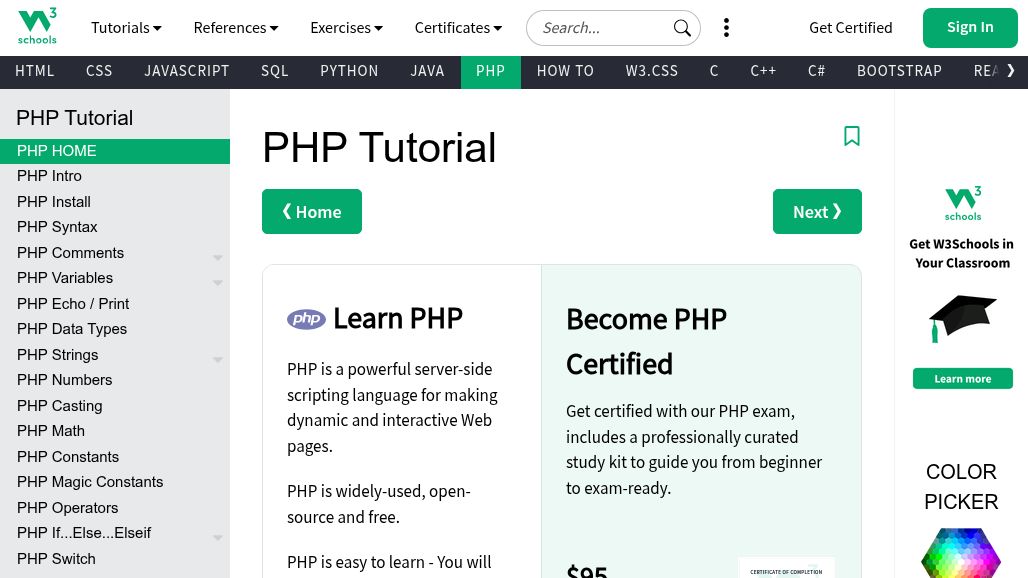
Task: Switch to the HTML topic tab
Action: (35, 71)
